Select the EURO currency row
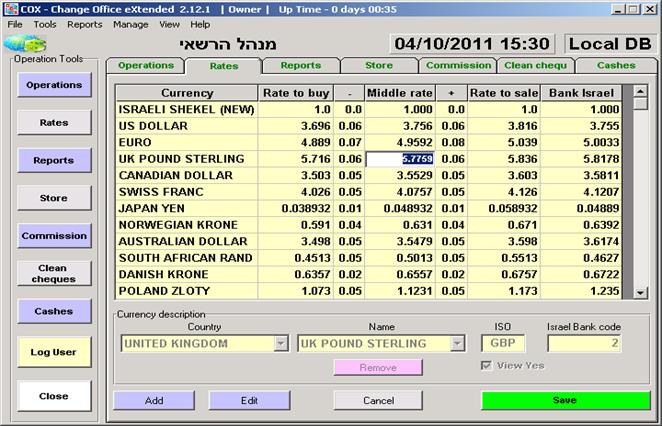Screen dimensions: 662x426 coord(185,143)
